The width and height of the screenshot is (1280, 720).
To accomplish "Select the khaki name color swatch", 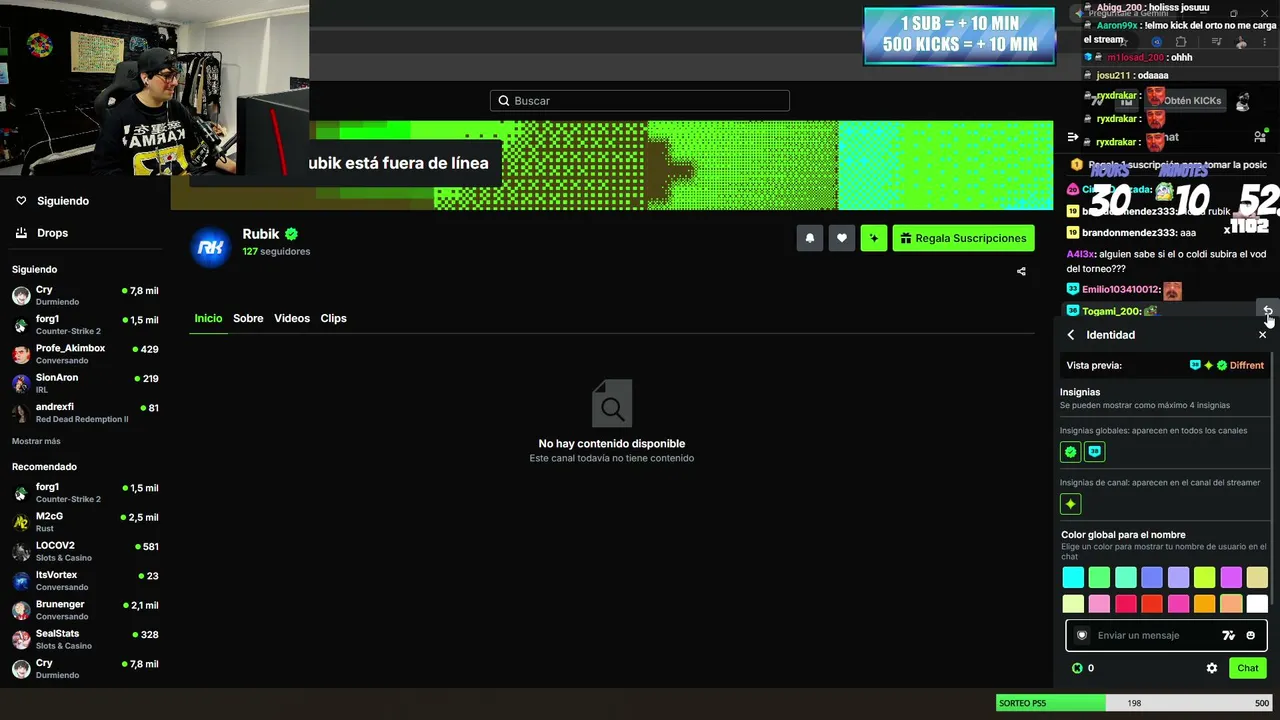I will [x=1257, y=577].
